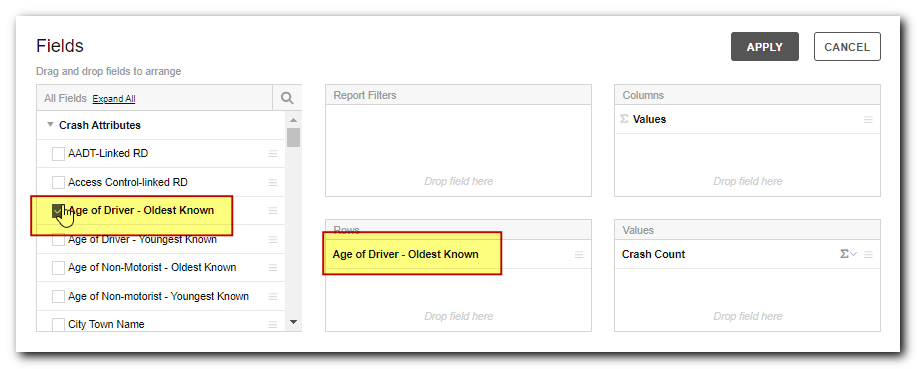917x369 pixels.
Task: Click the sigma icon next to Values
Action: pyautogui.click(x=624, y=119)
